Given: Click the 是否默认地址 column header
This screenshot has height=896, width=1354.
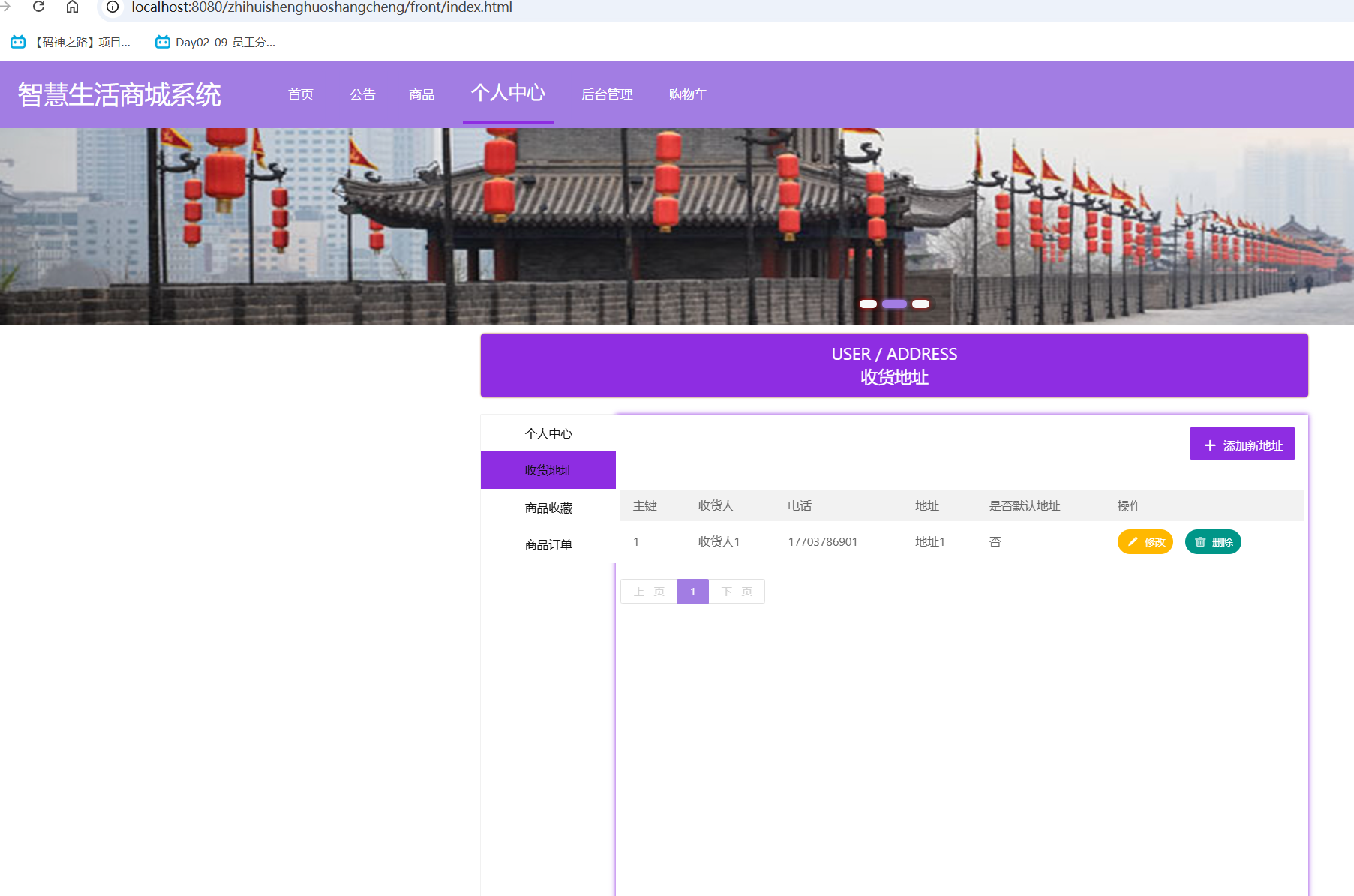Looking at the screenshot, I should click(1025, 505).
